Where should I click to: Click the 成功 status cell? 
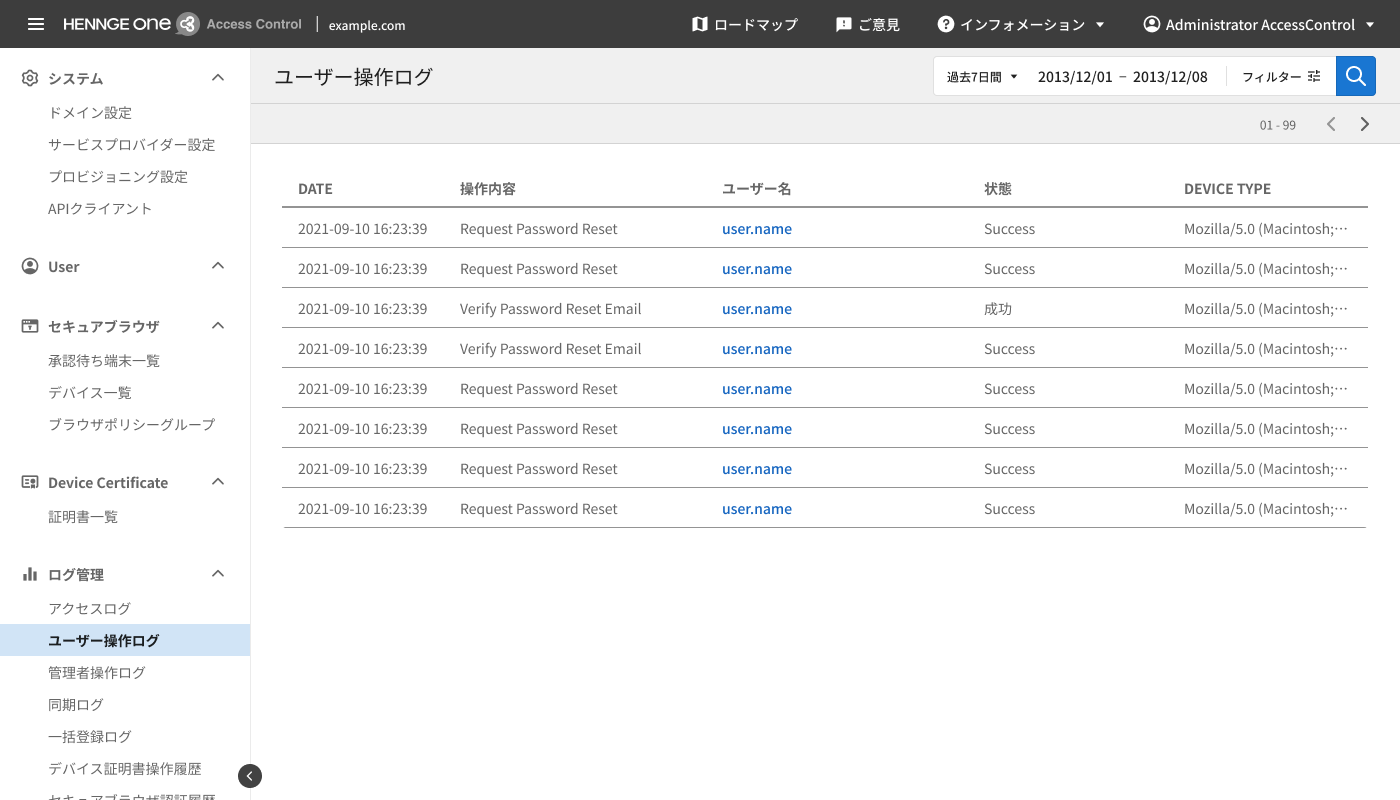[x=998, y=309]
